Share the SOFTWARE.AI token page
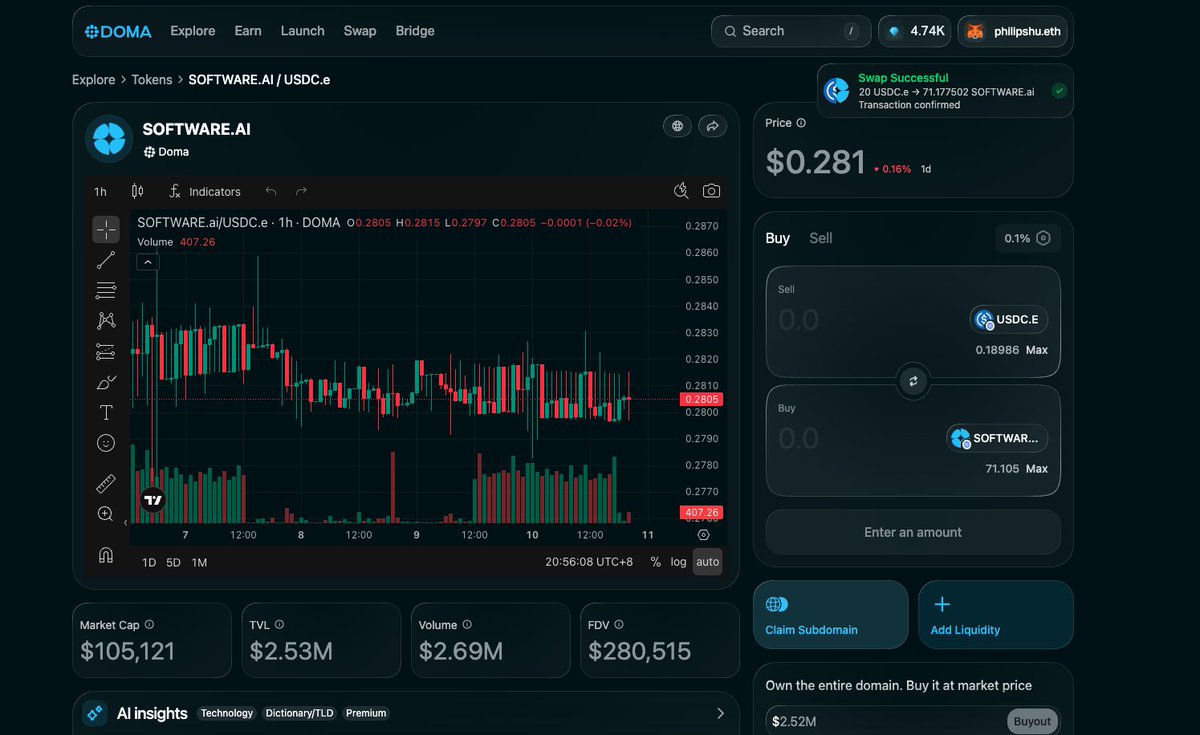The height and width of the screenshot is (735, 1200). pyautogui.click(x=712, y=126)
